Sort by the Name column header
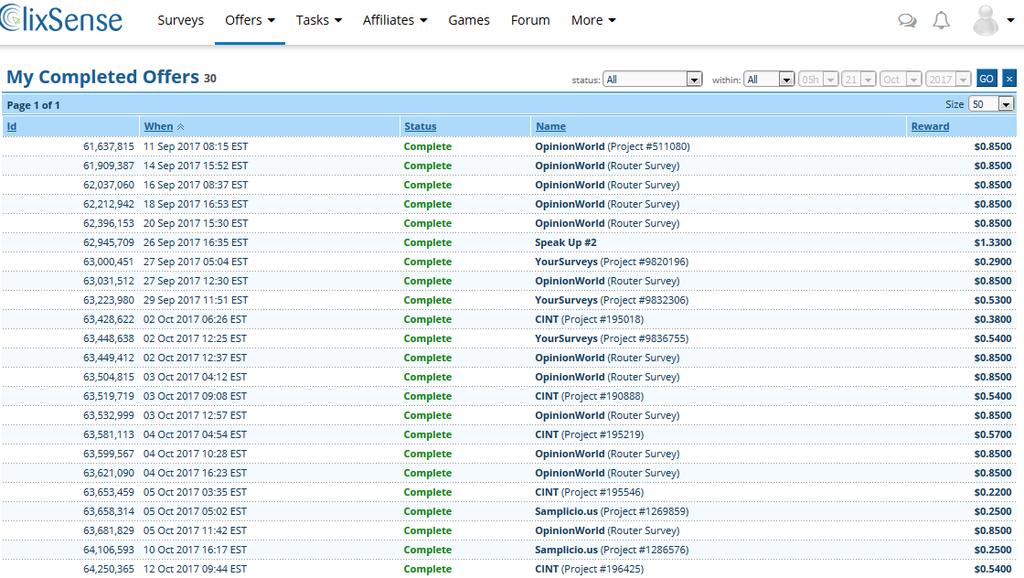Image resolution: width=1024 pixels, height=578 pixels. point(551,127)
